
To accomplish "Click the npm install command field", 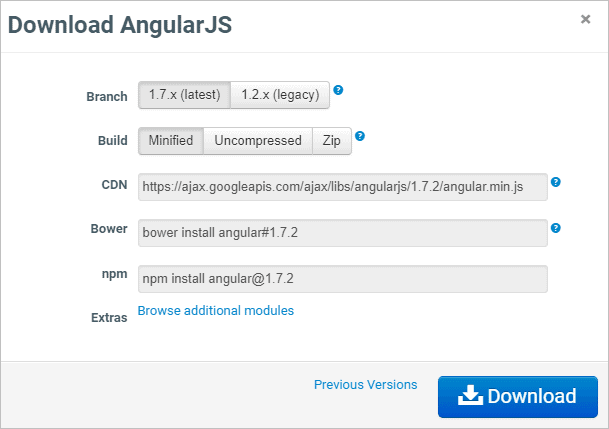I will (x=343, y=279).
